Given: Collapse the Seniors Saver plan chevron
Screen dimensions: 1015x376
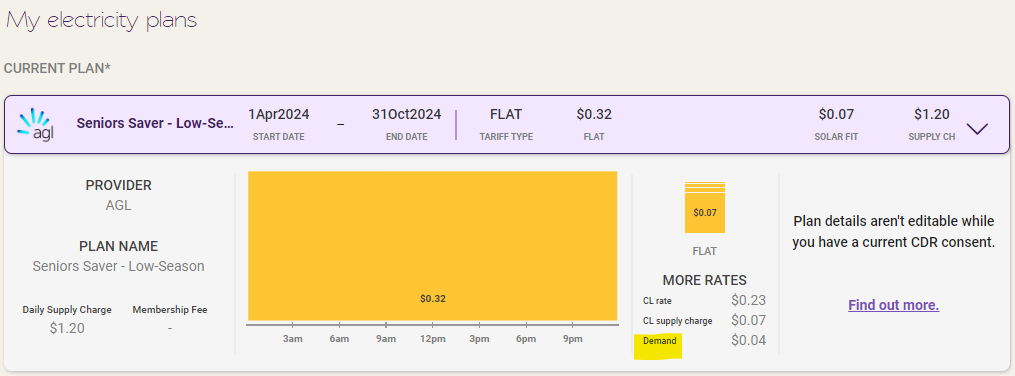Looking at the screenshot, I should tap(977, 128).
